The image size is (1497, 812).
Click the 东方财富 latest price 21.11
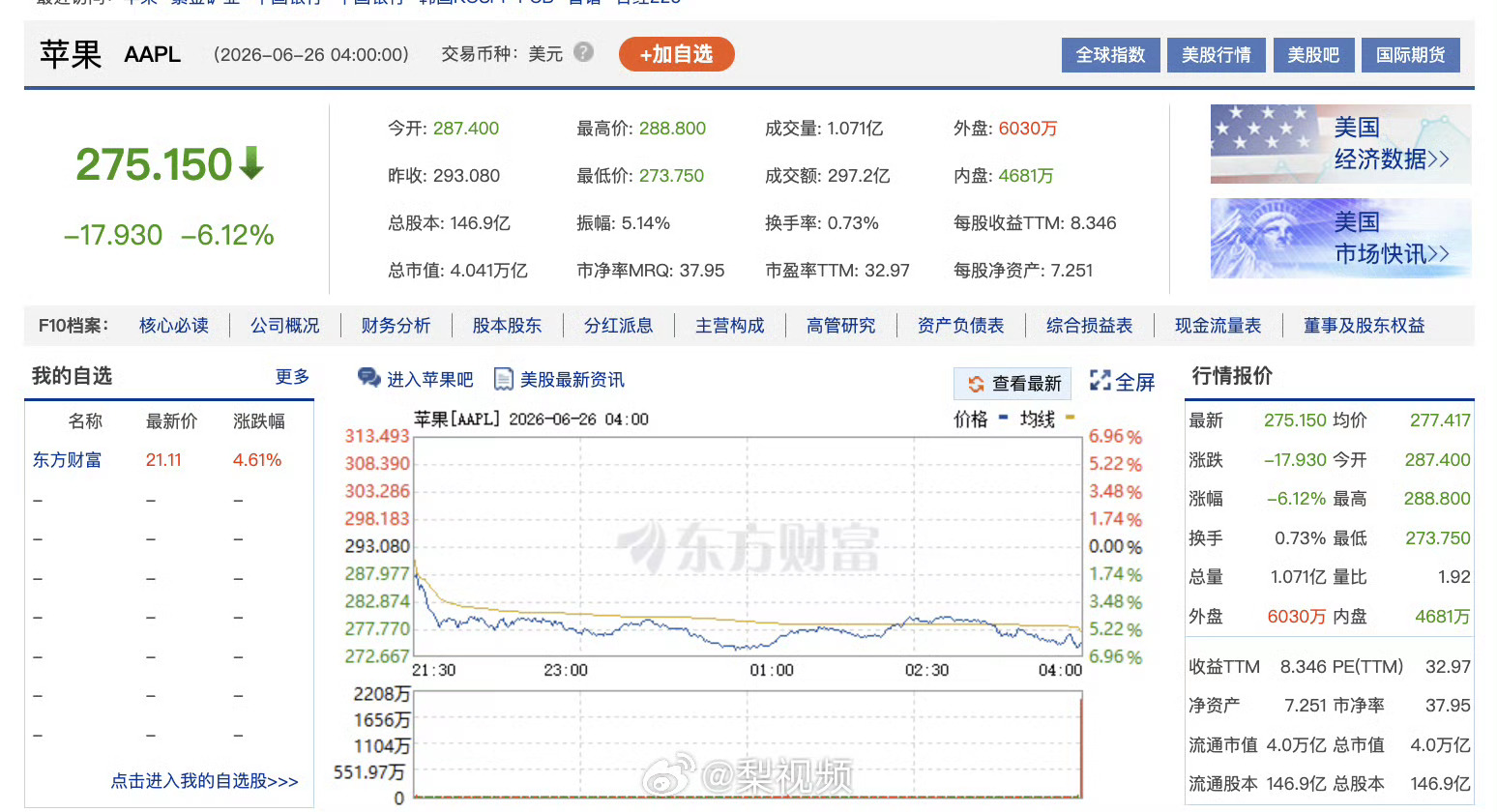point(163,460)
